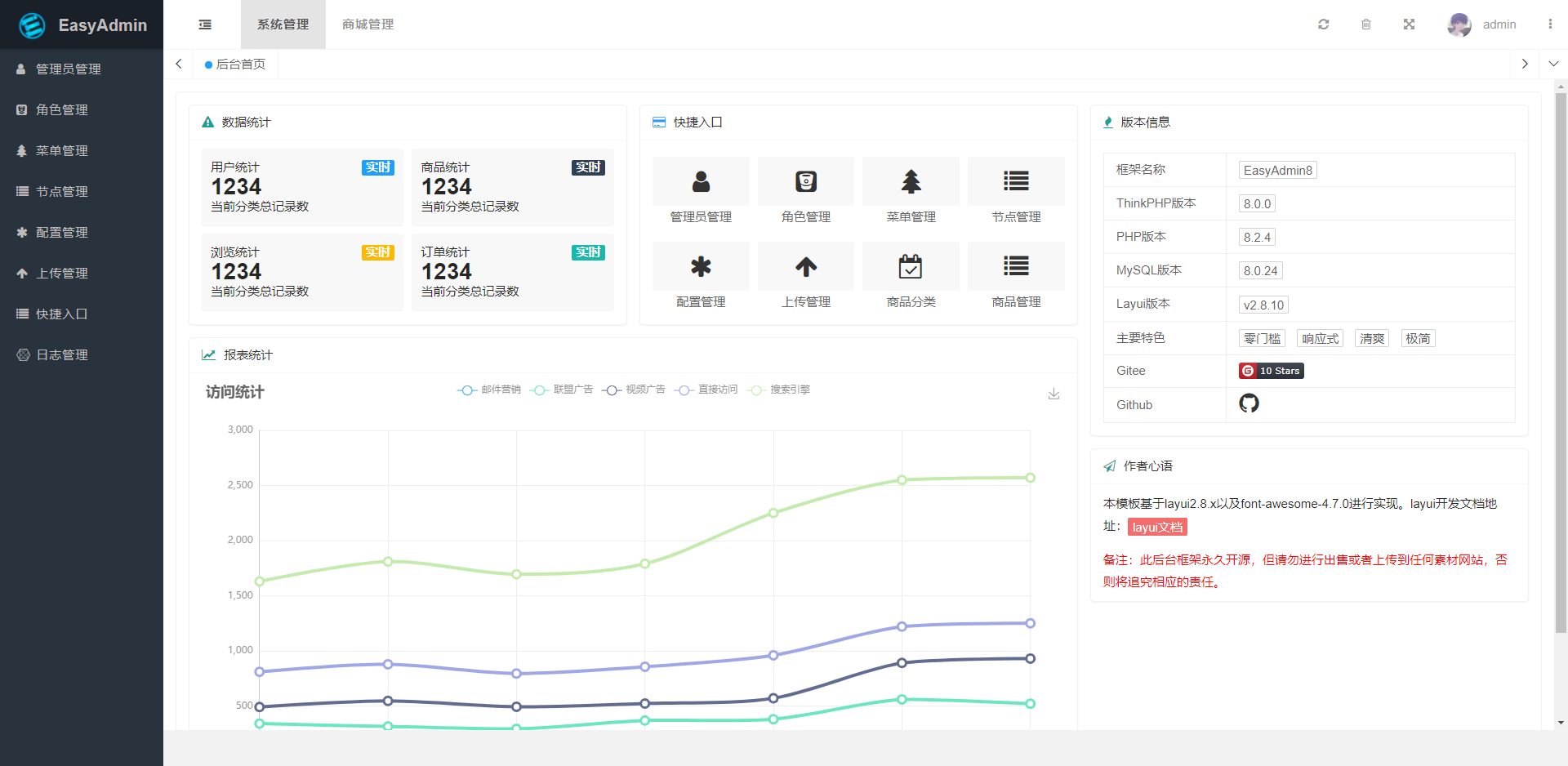The image size is (1568, 766).
Task: Select the 后台首页 tab
Action: 240,64
